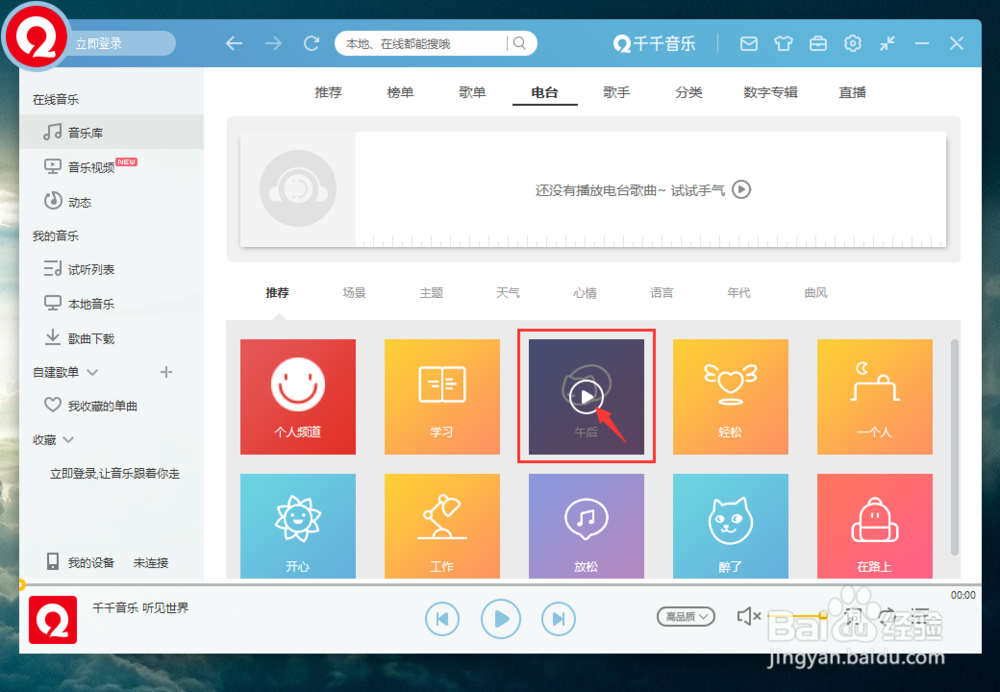Open 我收藏的单曲 favorites list

(102, 405)
